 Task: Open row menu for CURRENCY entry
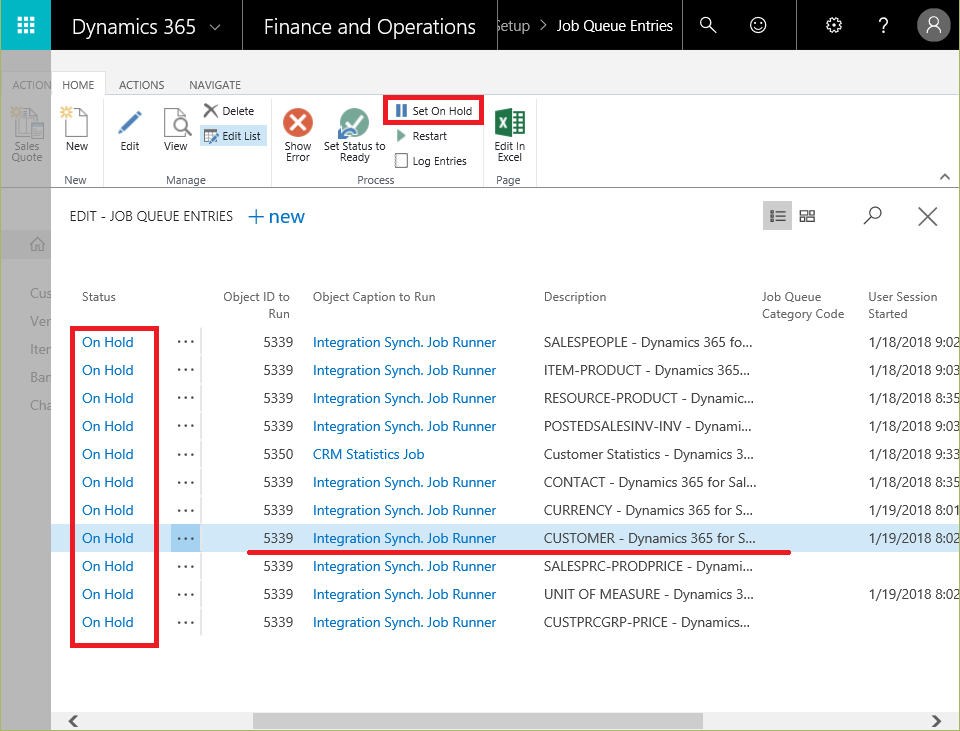(186, 510)
